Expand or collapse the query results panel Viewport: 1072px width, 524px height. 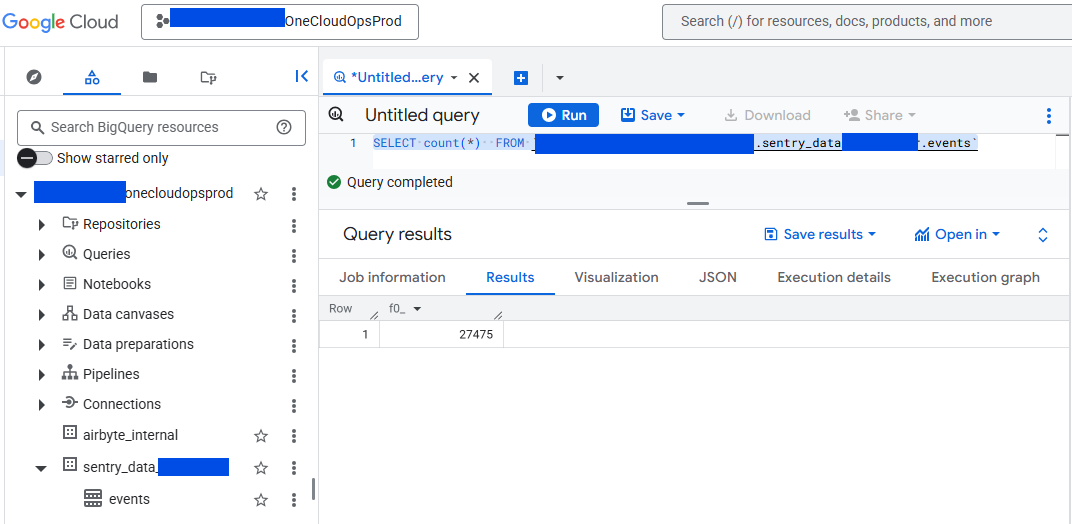[1043, 235]
